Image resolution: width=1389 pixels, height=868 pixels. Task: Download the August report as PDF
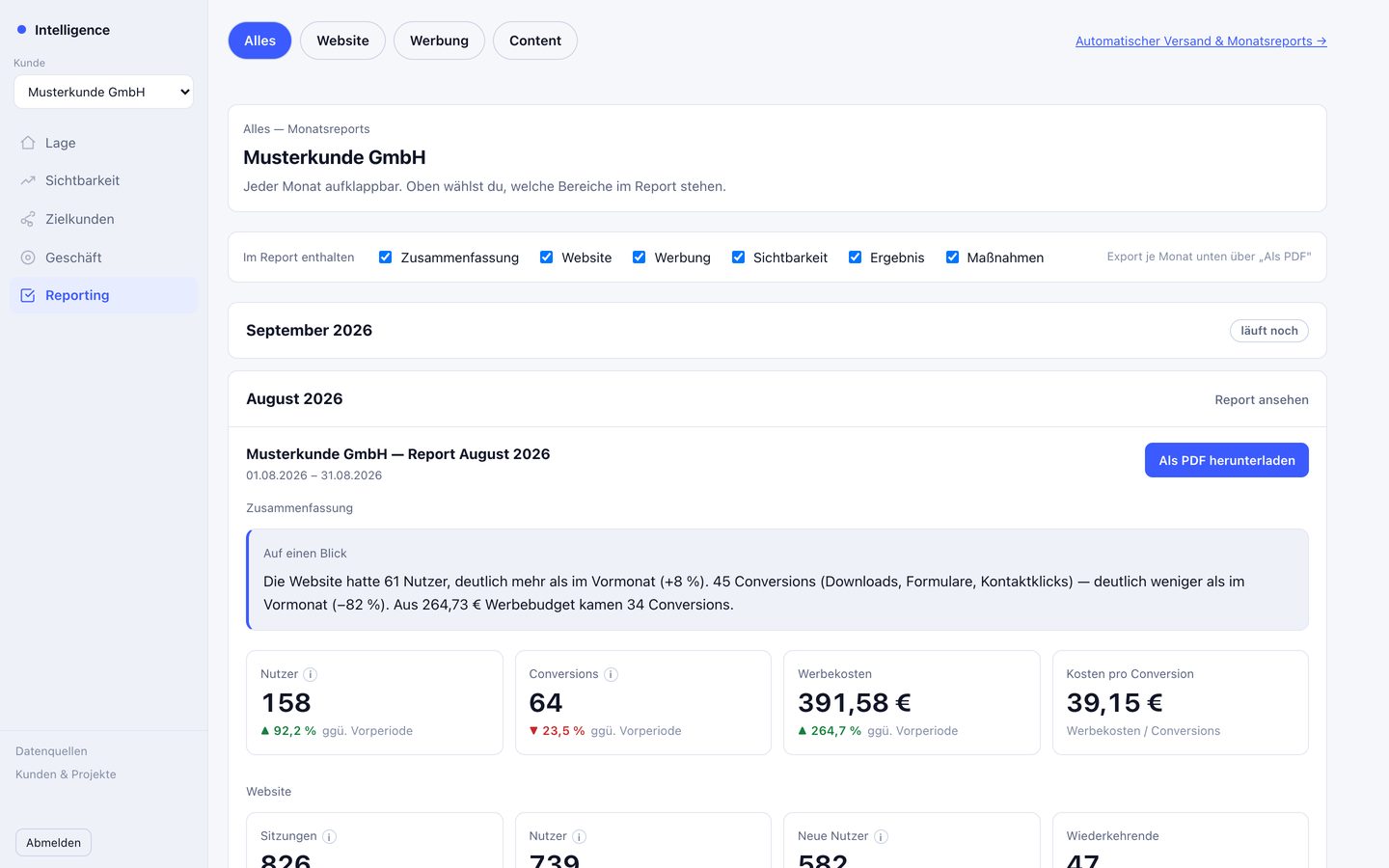pyautogui.click(x=1226, y=460)
